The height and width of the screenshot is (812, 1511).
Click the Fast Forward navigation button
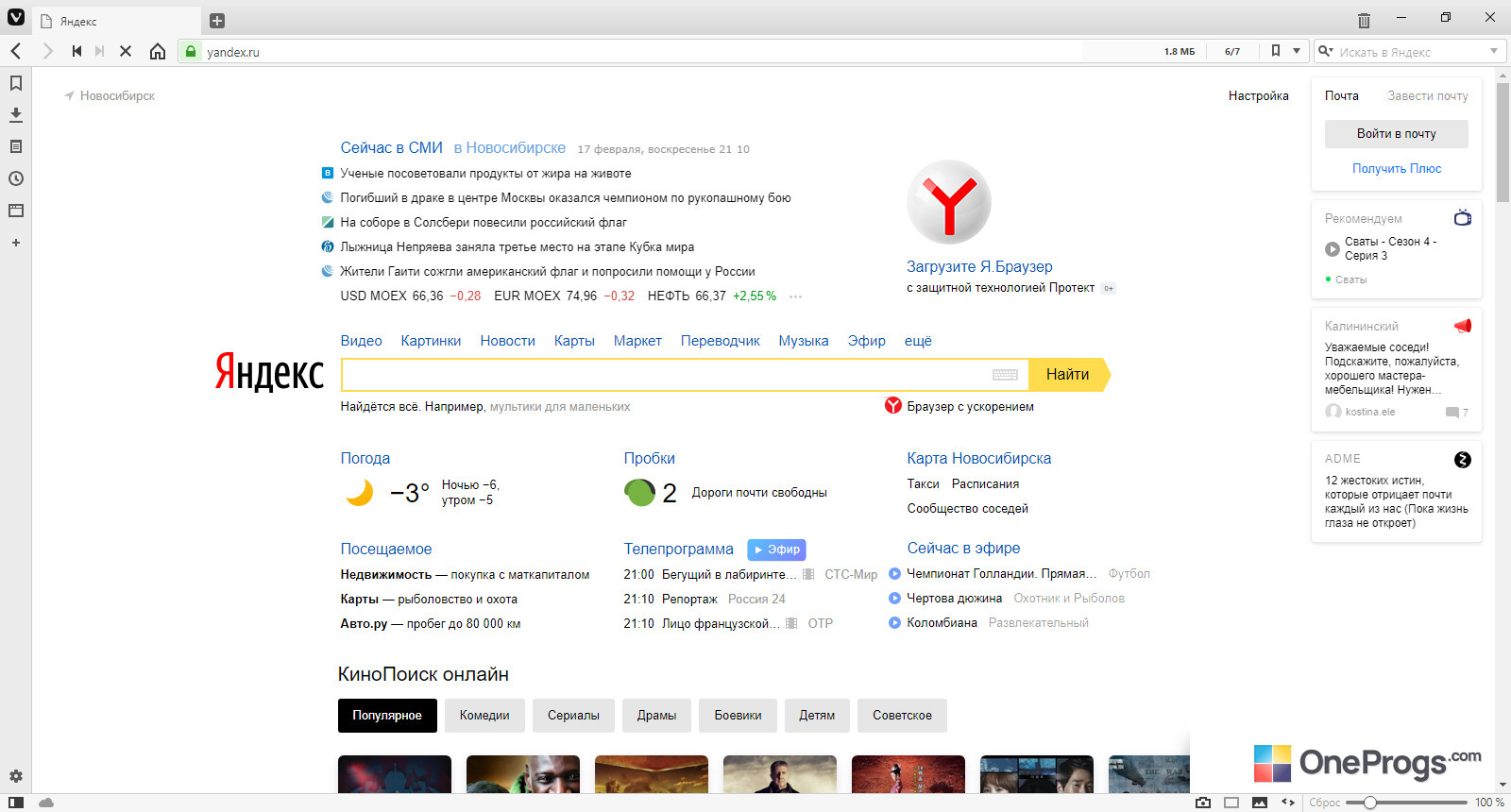tap(99, 51)
